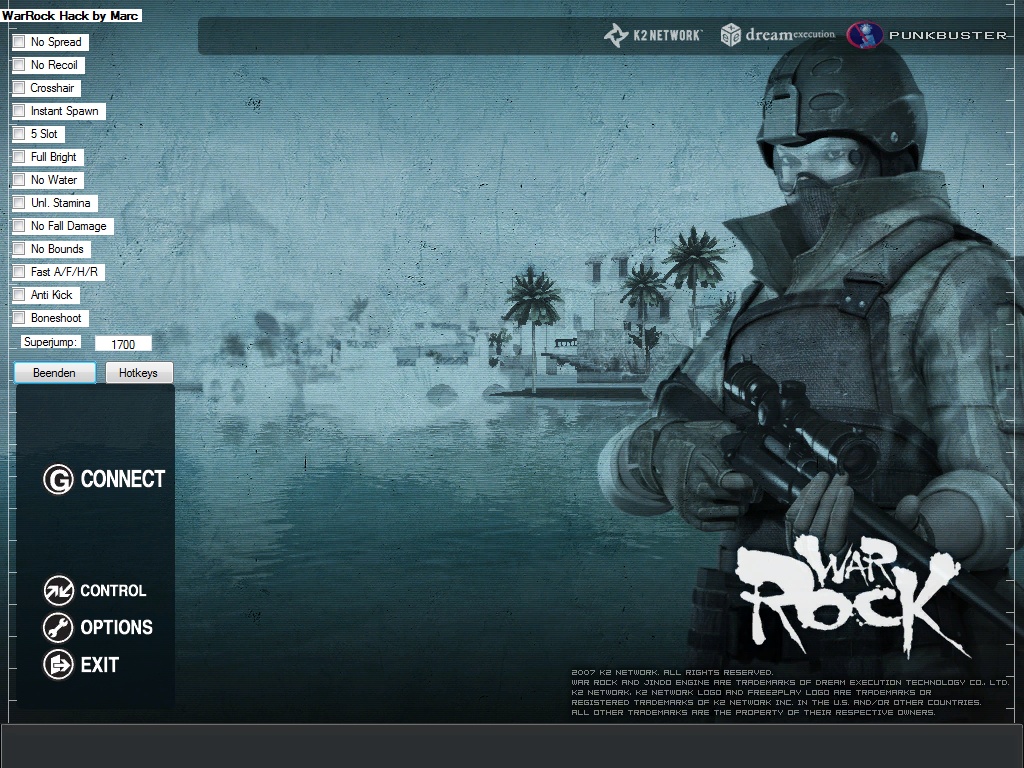The width and height of the screenshot is (1024, 768).
Task: Toggle the Anti Kick checkbox
Action: pyautogui.click(x=19, y=295)
